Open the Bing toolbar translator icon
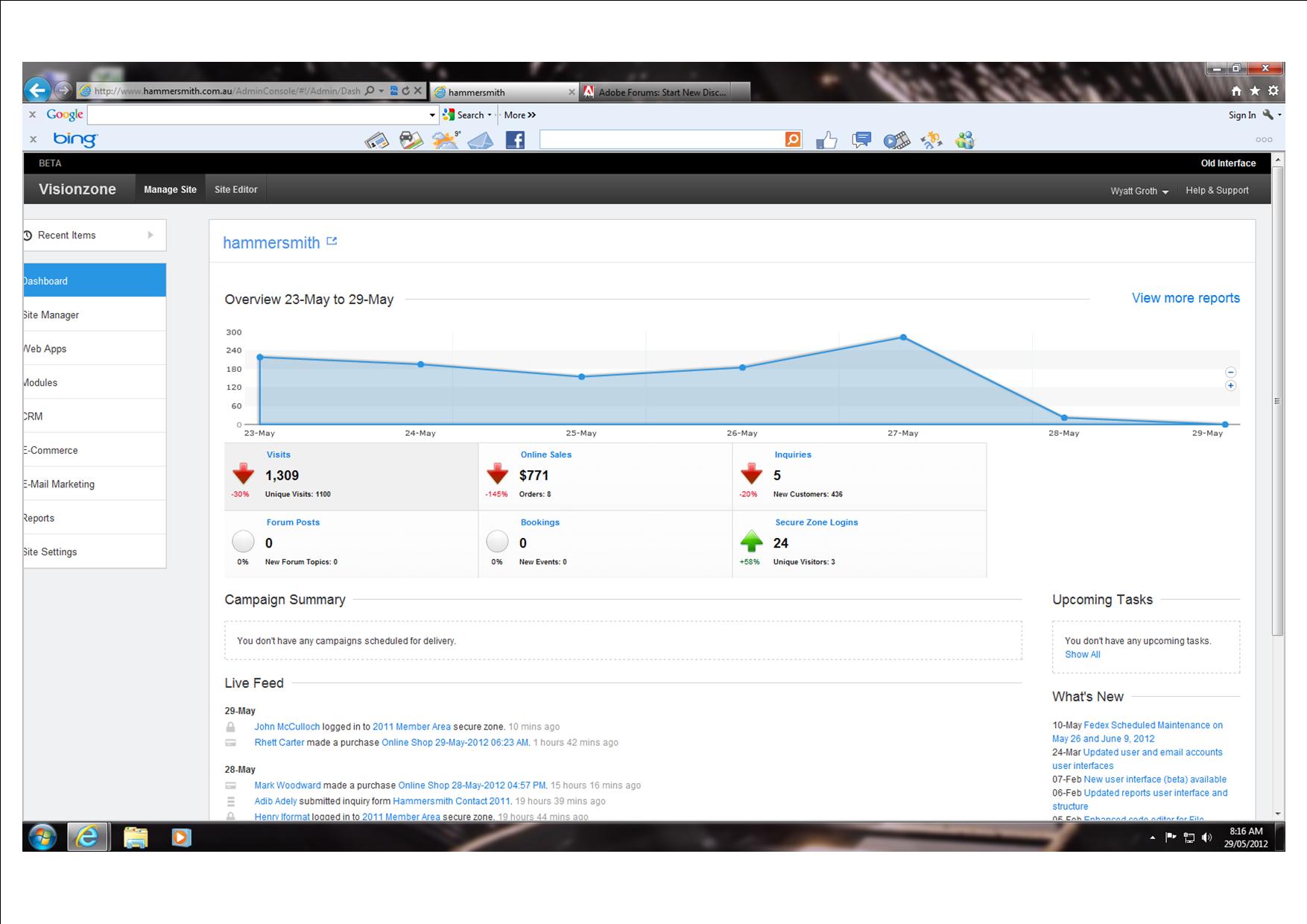Image resolution: width=1307 pixels, height=924 pixels. coord(931,140)
